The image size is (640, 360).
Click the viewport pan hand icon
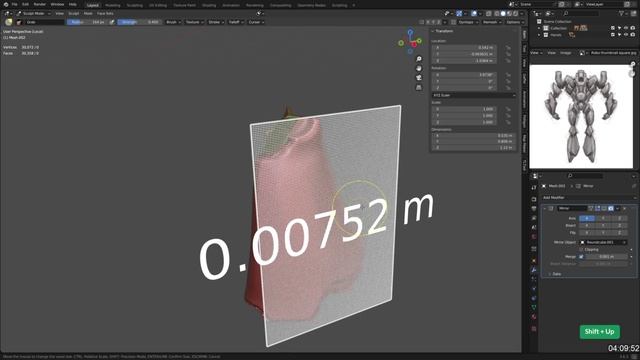(x=419, y=69)
